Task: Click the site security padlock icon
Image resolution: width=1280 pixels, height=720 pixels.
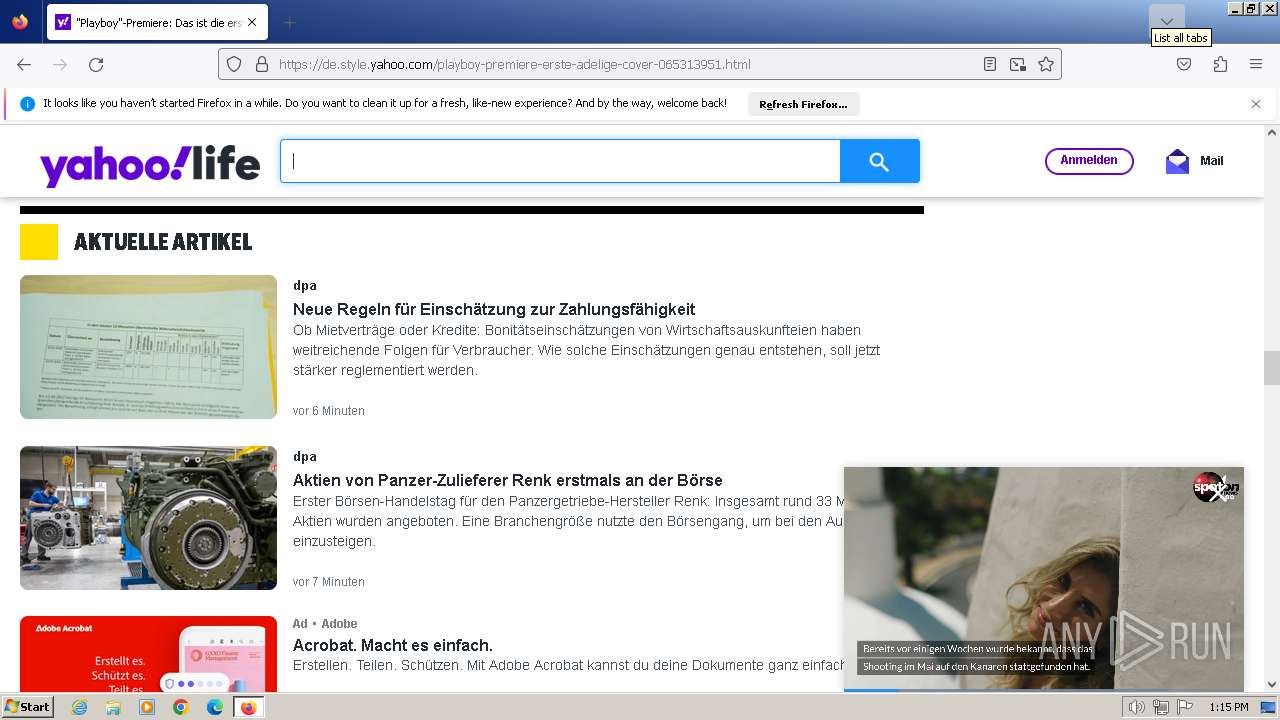Action: tap(262, 64)
